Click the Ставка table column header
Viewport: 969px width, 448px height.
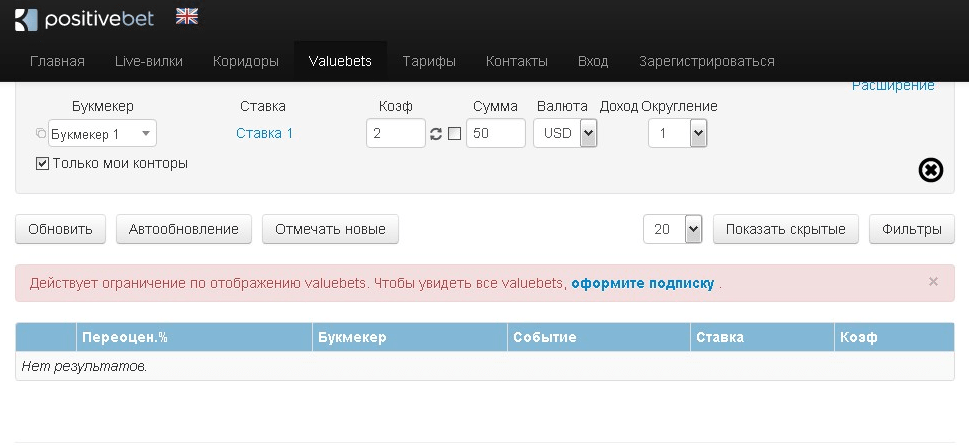point(762,337)
